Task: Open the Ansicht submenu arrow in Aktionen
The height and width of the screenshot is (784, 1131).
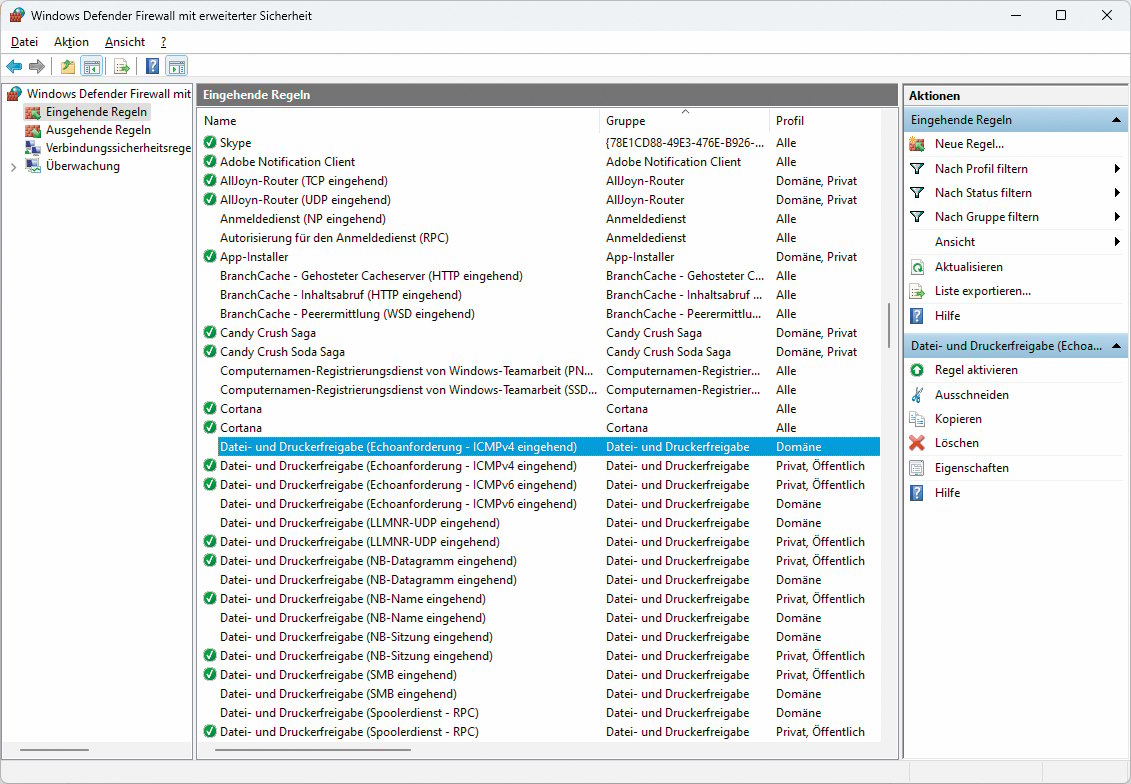Action: pyautogui.click(x=1117, y=242)
